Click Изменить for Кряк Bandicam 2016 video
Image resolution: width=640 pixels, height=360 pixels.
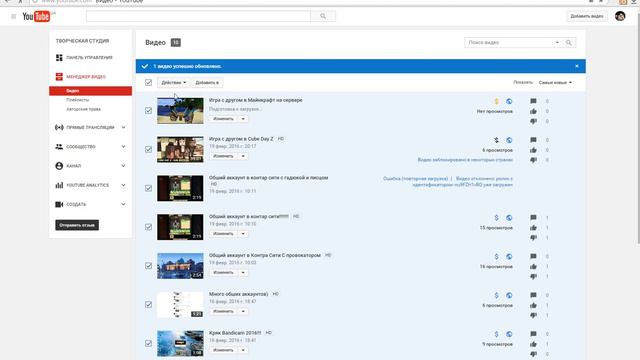[223, 350]
